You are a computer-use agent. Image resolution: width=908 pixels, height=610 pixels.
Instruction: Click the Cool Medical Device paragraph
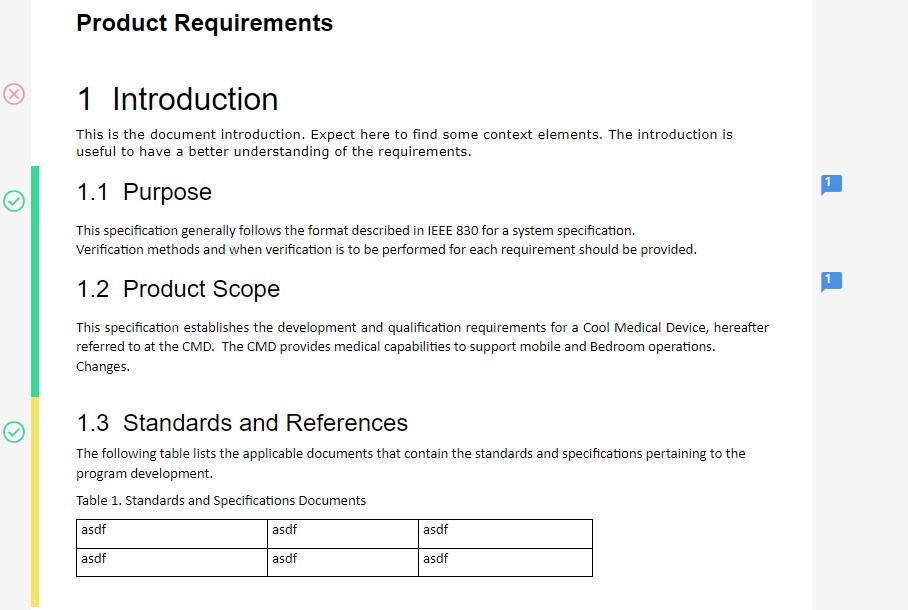coord(422,346)
